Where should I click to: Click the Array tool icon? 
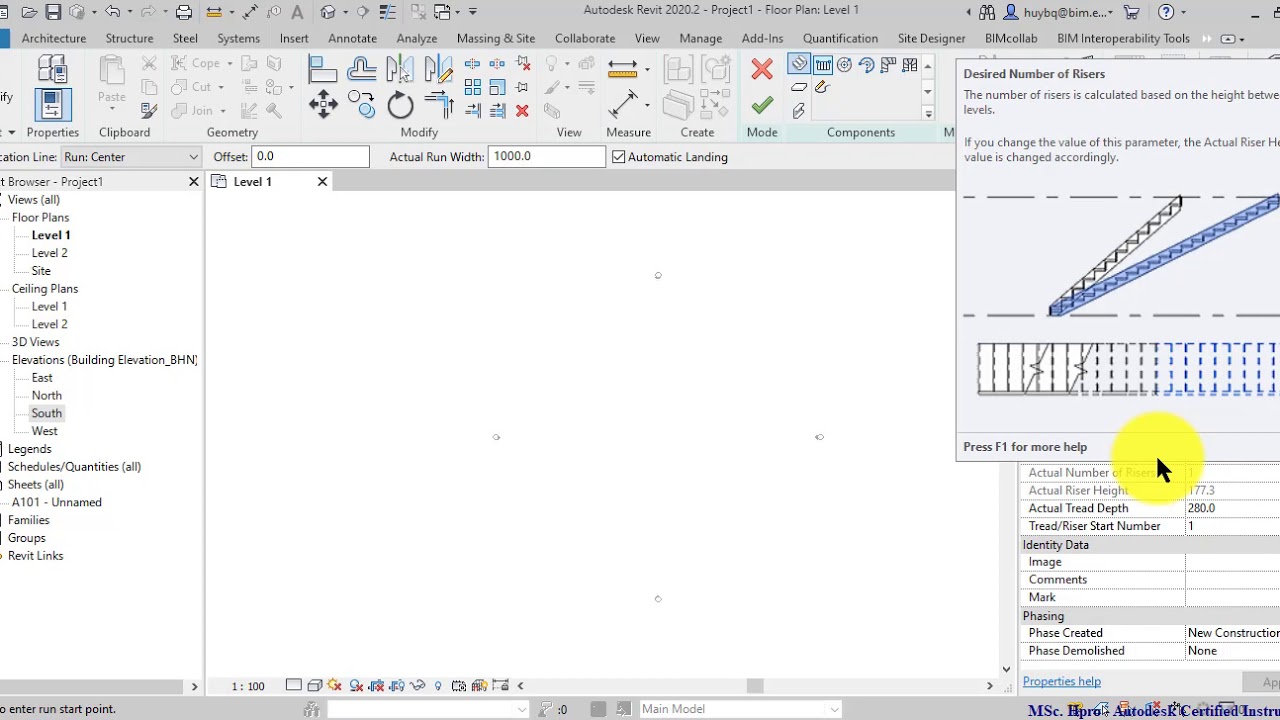pyautogui.click(x=473, y=88)
